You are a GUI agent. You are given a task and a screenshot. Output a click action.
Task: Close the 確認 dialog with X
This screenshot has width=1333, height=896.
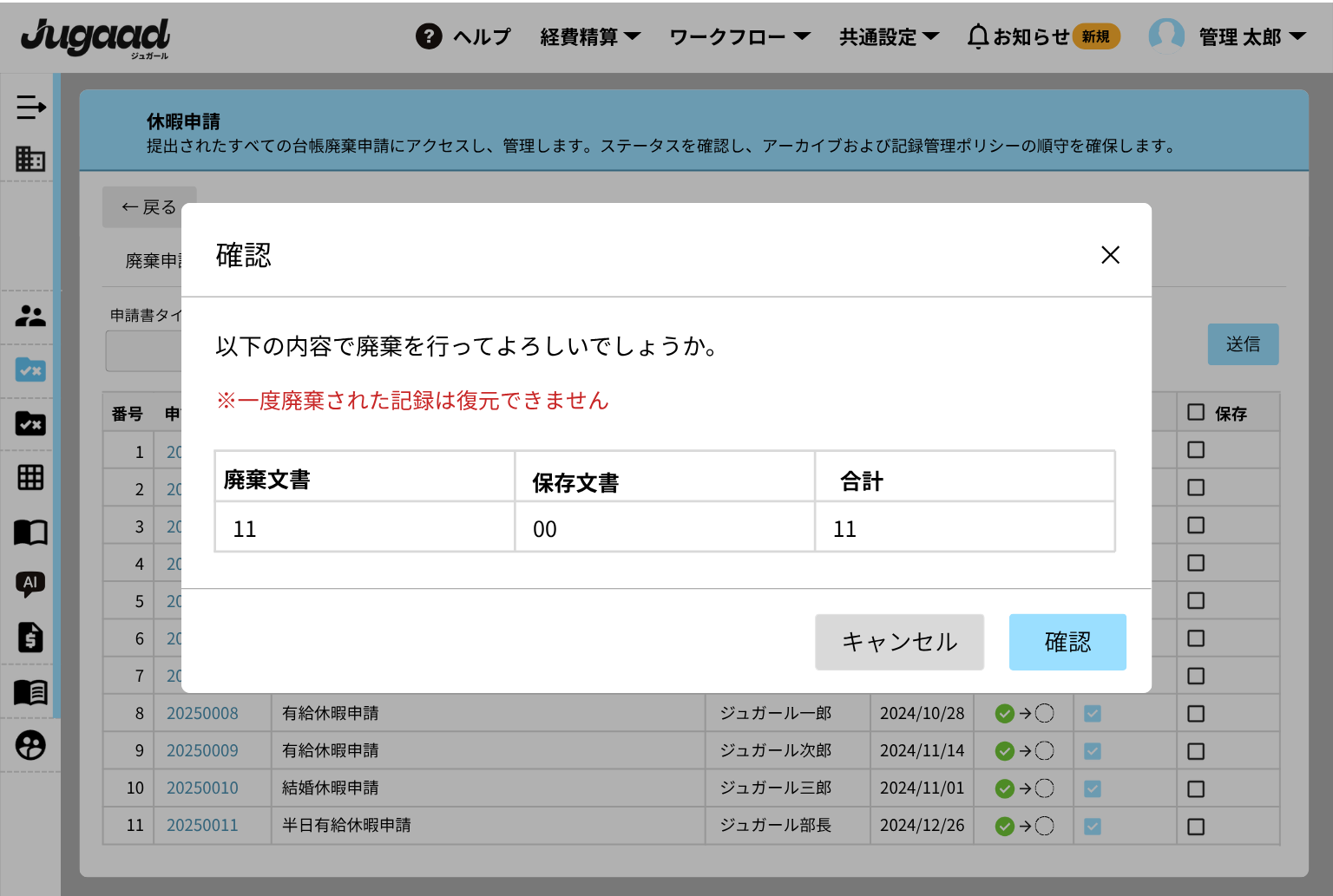(x=1110, y=255)
